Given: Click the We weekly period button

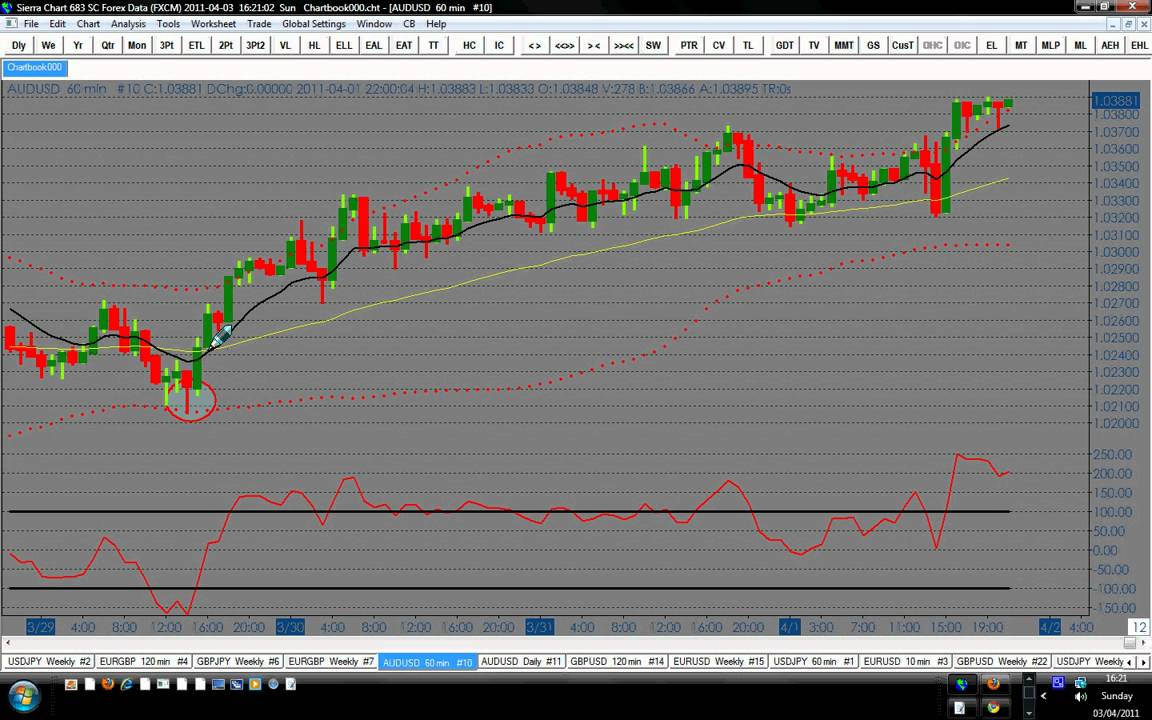Looking at the screenshot, I should tap(48, 46).
